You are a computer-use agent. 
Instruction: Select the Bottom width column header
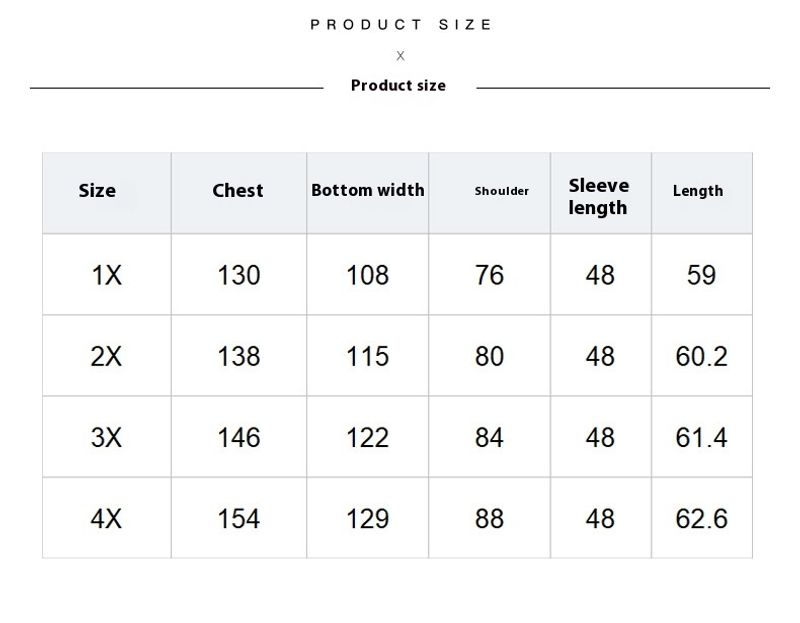368,190
